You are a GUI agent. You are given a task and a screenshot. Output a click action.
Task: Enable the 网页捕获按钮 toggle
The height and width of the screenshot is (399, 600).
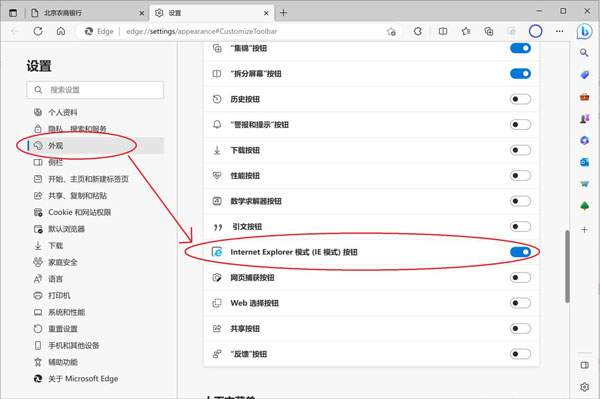(520, 277)
